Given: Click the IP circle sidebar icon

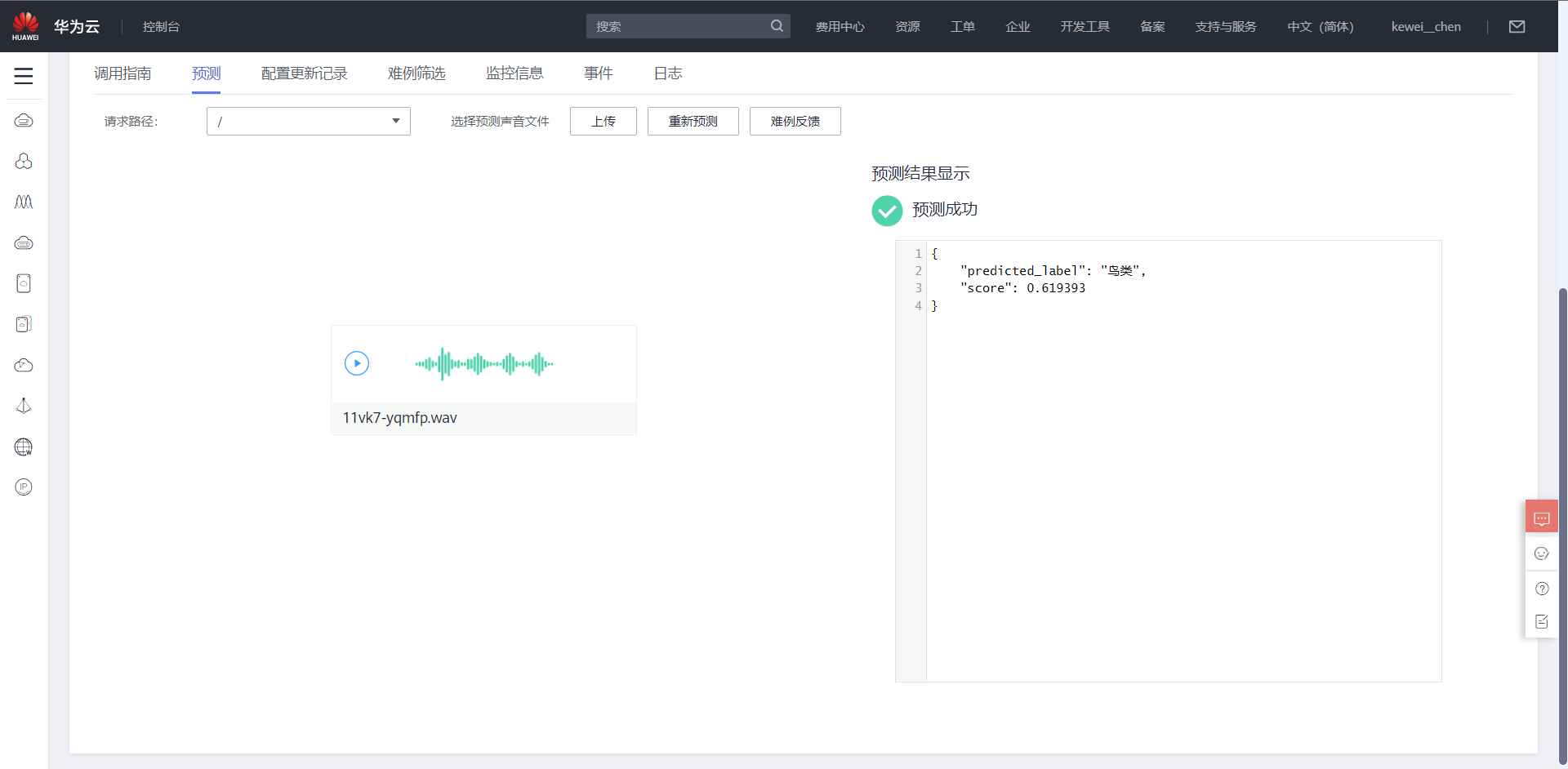Looking at the screenshot, I should point(24,487).
